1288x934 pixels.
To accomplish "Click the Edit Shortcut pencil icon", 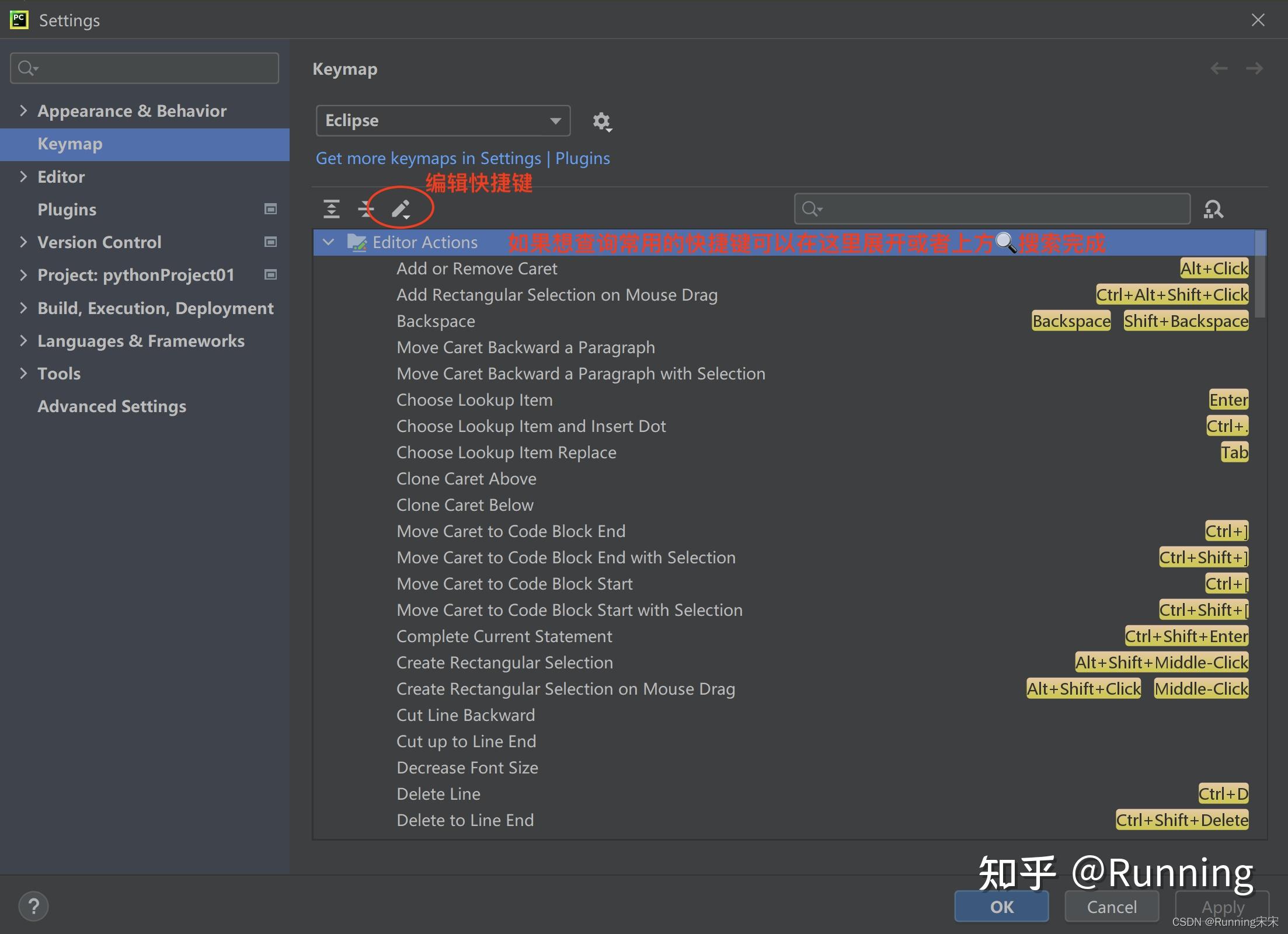I will [401, 209].
